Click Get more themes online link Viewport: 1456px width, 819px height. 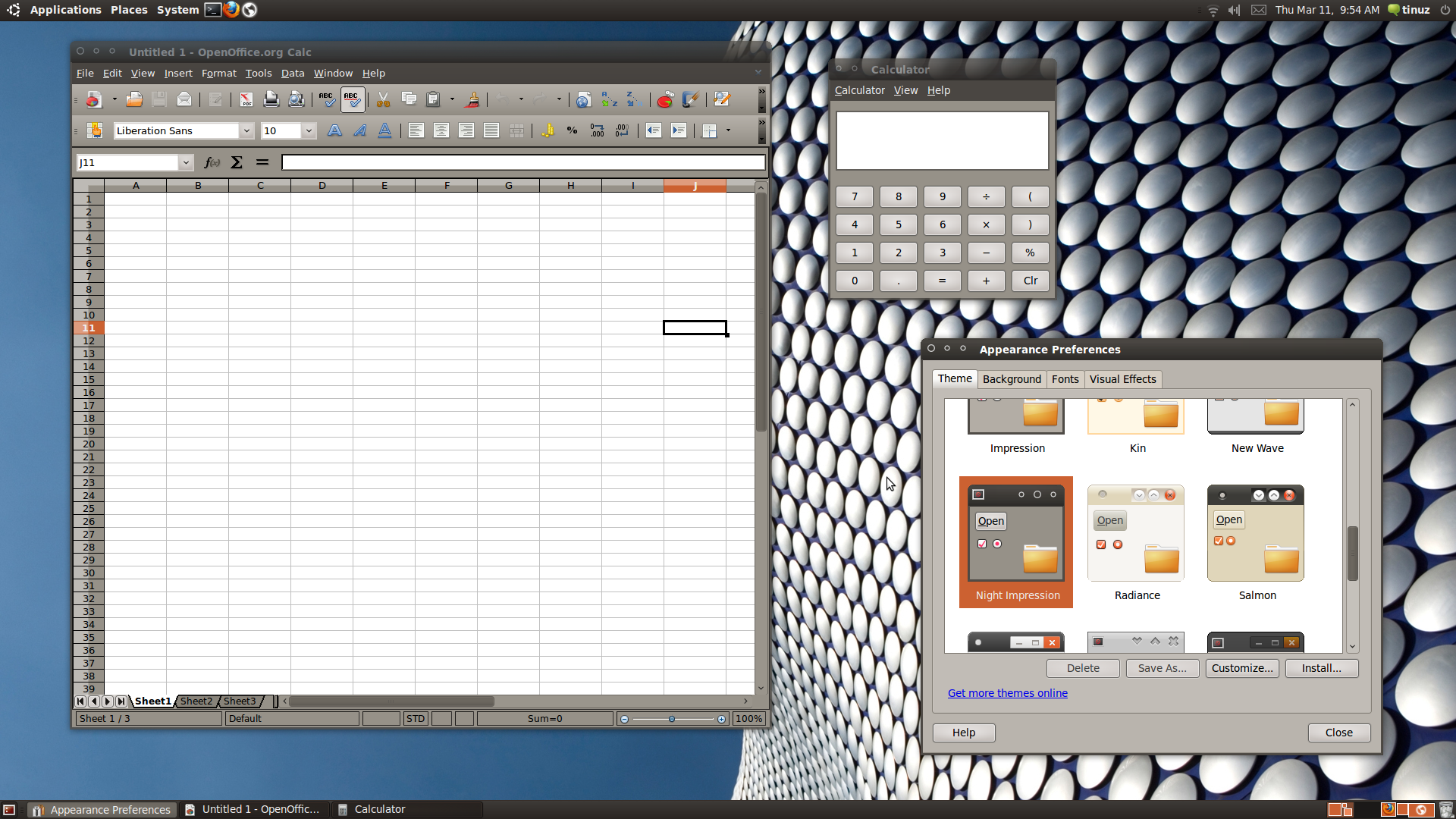(1007, 693)
